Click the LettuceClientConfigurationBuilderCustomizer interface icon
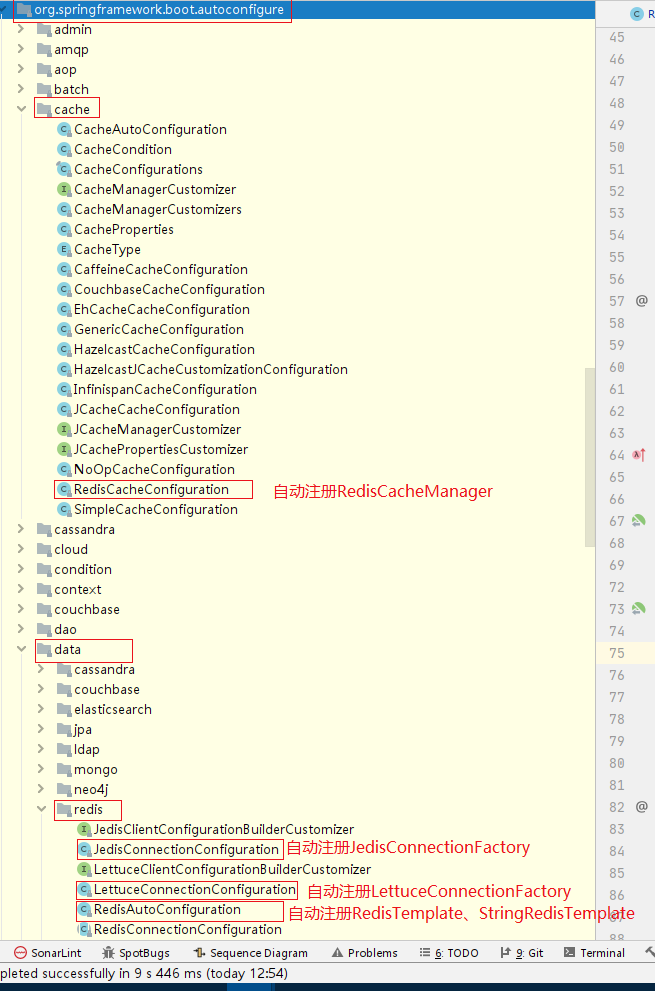This screenshot has width=655, height=991. coord(84,870)
